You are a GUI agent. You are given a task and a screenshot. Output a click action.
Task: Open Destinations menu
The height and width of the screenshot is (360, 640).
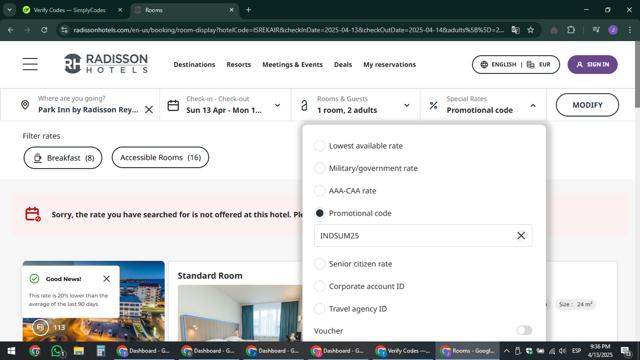[x=194, y=64]
